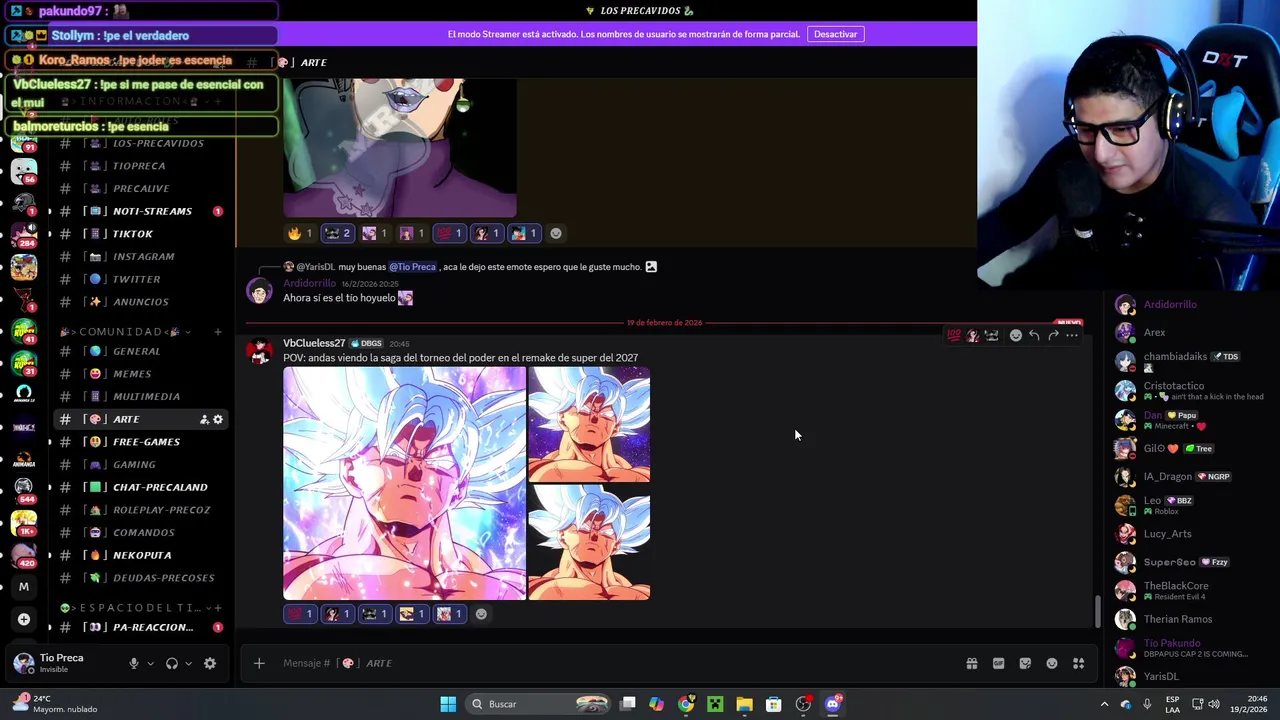Open Discord from Windows taskbar
Viewport: 1280px width, 720px height.
pyautogui.click(x=832, y=704)
